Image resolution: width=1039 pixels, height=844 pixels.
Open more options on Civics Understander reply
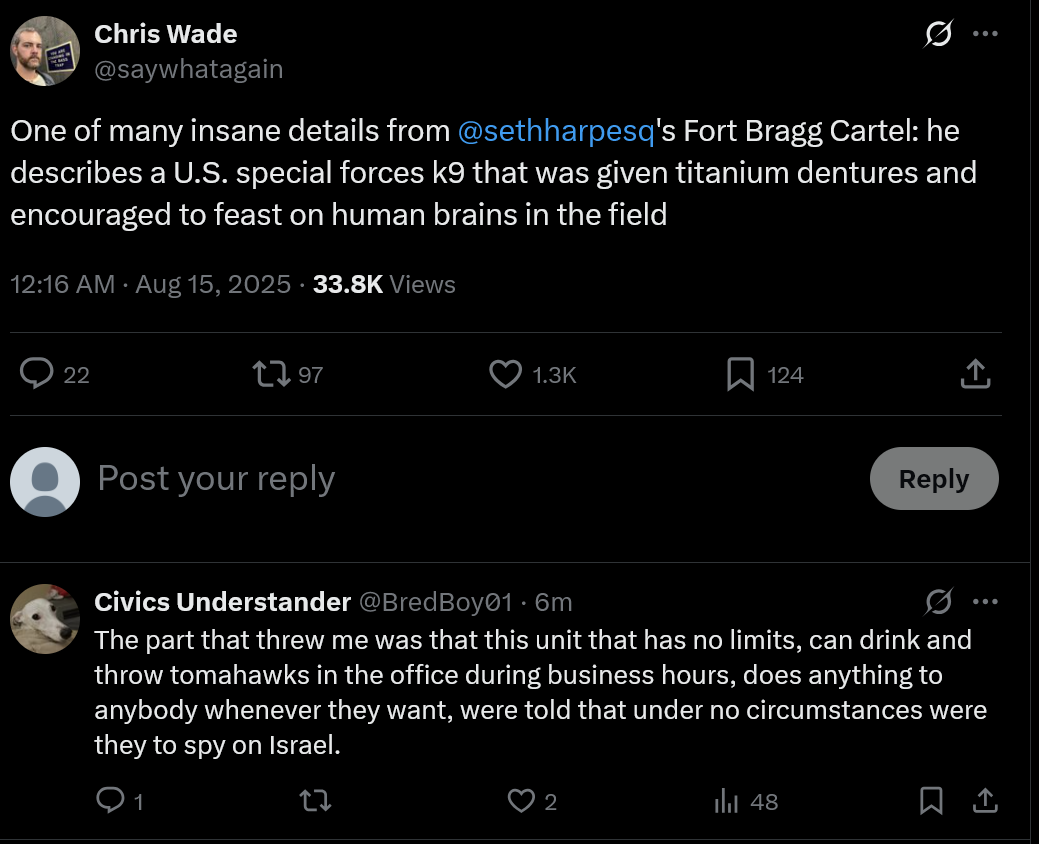pyautogui.click(x=985, y=601)
